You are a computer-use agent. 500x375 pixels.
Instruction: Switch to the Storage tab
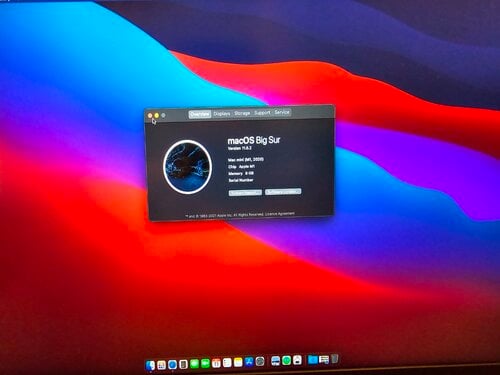pos(242,113)
